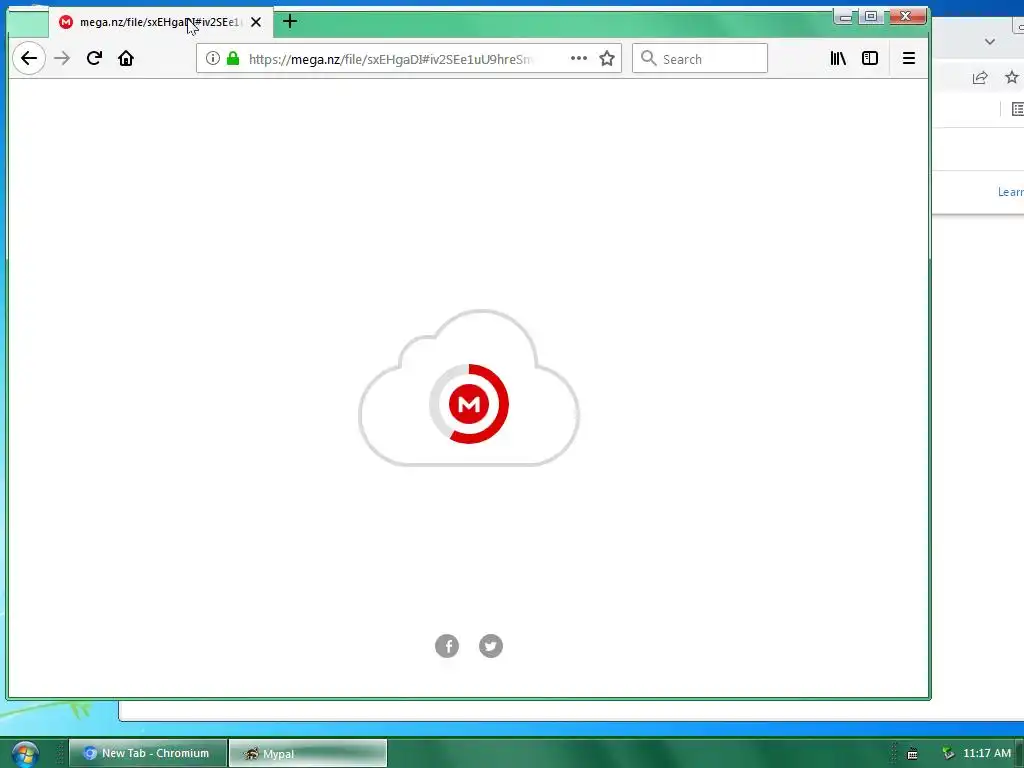Open page actions three-dot menu
The image size is (1024, 768).
tap(579, 58)
